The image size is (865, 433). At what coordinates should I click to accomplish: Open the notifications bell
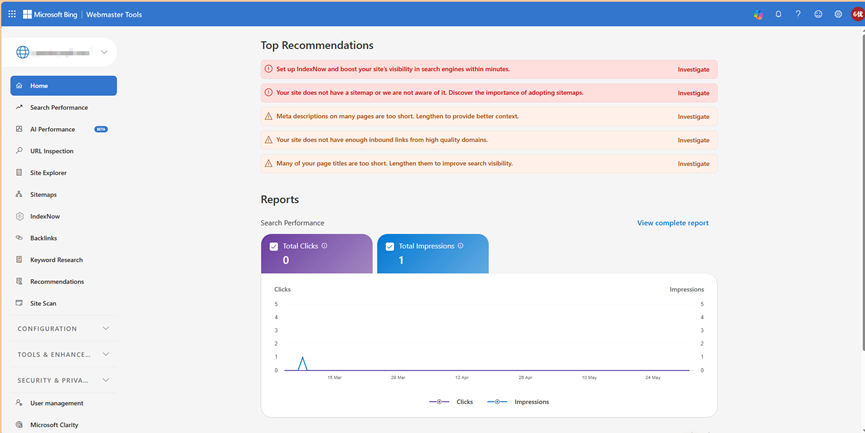tap(778, 14)
